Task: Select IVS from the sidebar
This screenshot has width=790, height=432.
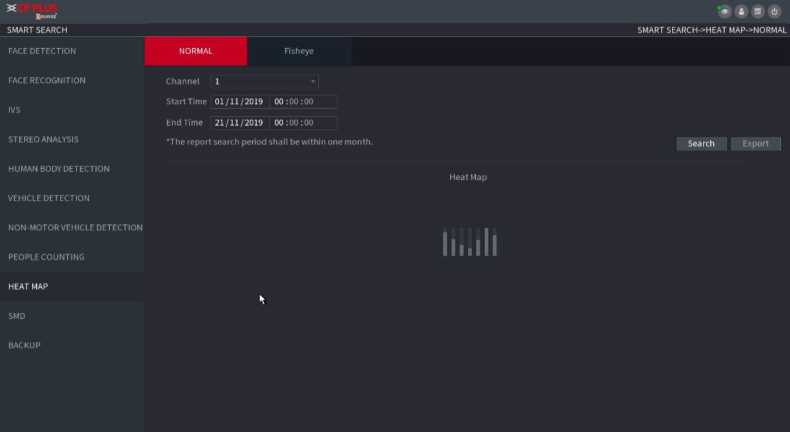Action: (x=15, y=110)
